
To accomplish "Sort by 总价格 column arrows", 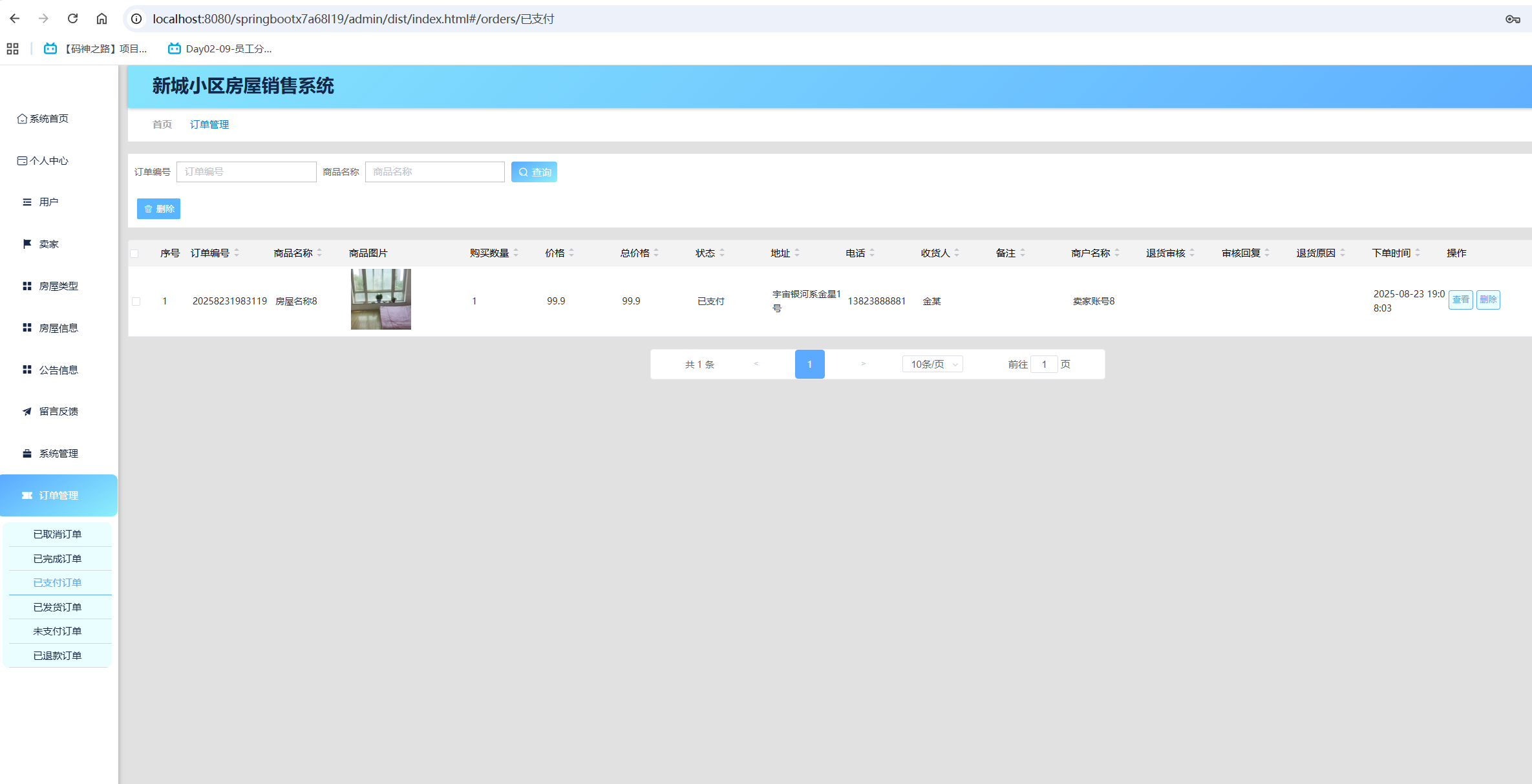I will click(656, 253).
